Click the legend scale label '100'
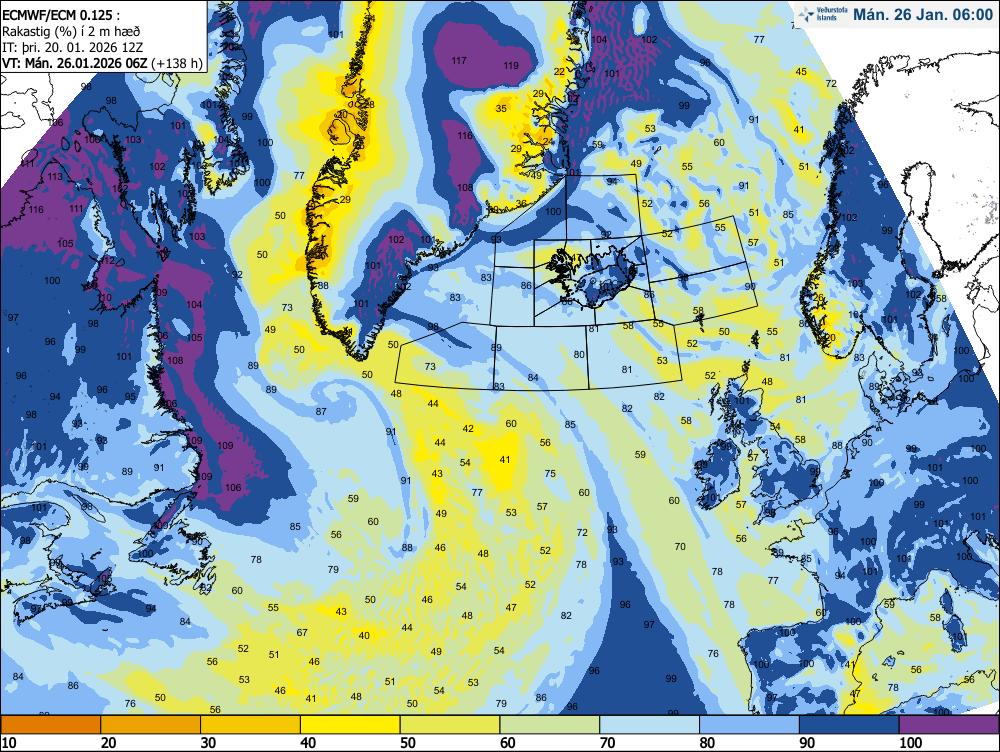The height and width of the screenshot is (752, 1000). [x=911, y=742]
